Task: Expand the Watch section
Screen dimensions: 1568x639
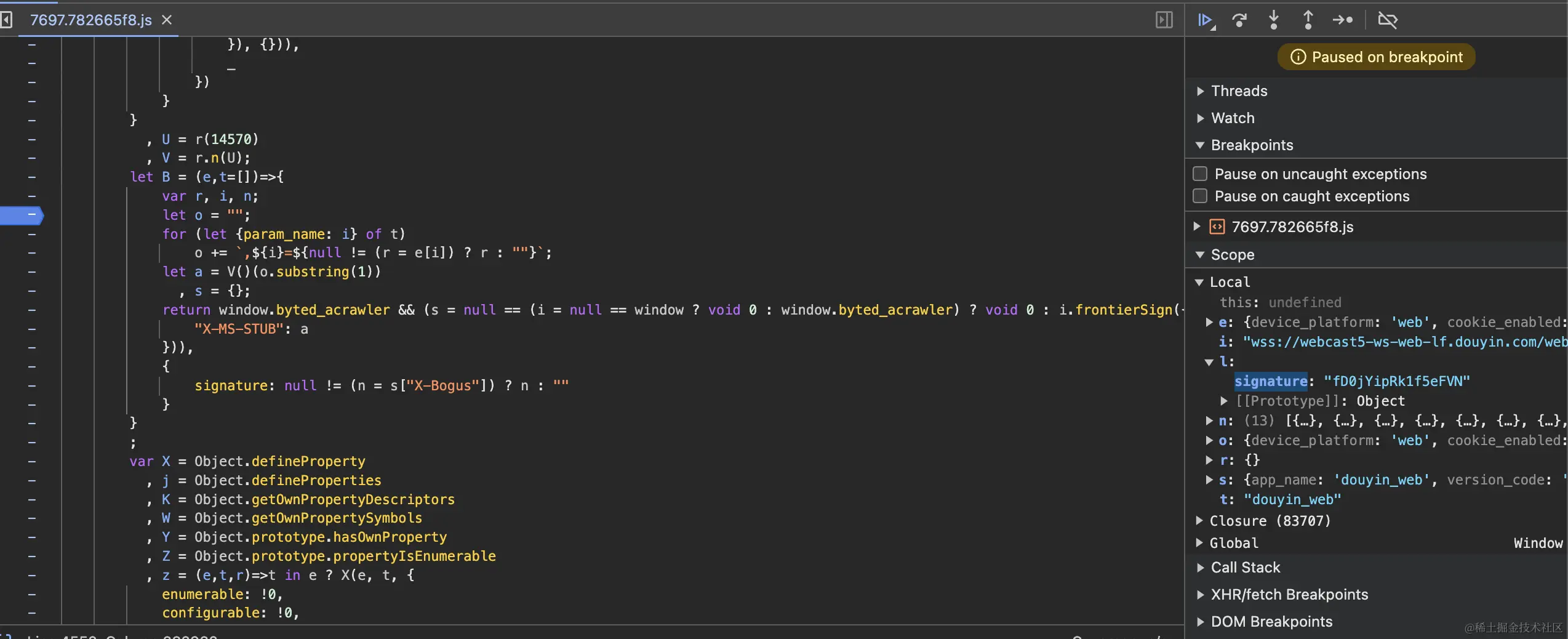Action: pyautogui.click(x=1201, y=118)
